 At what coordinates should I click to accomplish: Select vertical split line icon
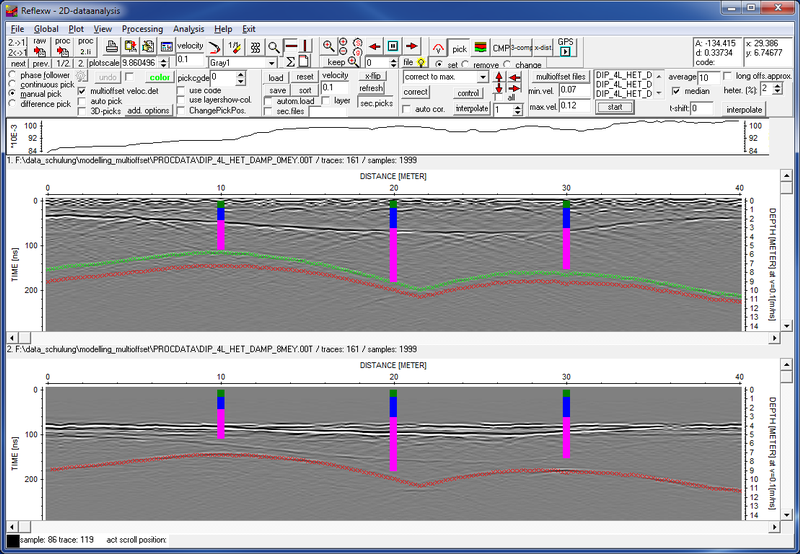pos(306,46)
